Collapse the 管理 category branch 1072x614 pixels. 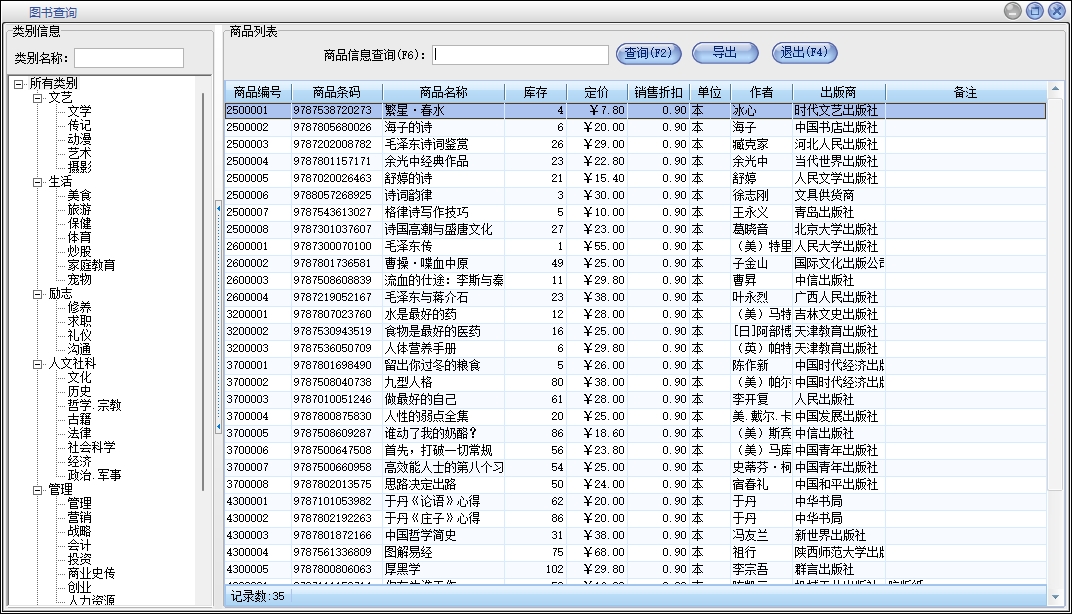(x=38, y=490)
